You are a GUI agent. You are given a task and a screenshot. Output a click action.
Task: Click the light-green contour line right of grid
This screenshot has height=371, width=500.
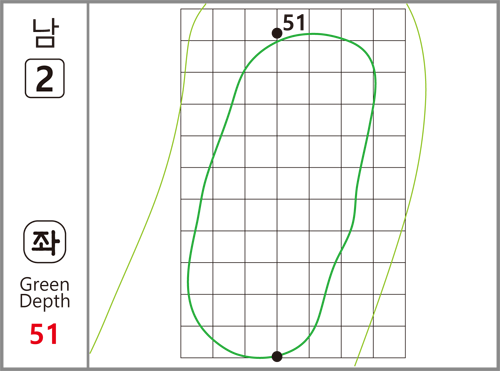click(406, 217)
